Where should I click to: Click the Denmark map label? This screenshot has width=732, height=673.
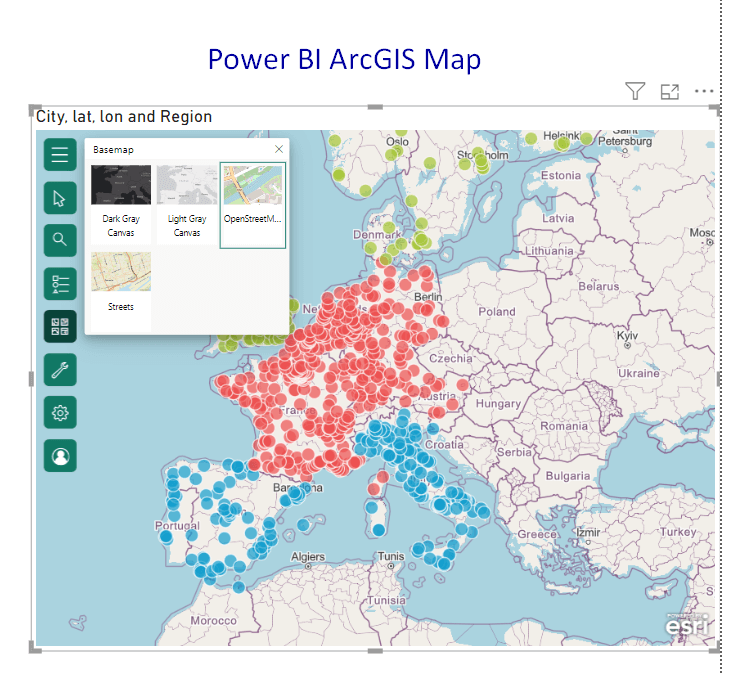pos(377,235)
